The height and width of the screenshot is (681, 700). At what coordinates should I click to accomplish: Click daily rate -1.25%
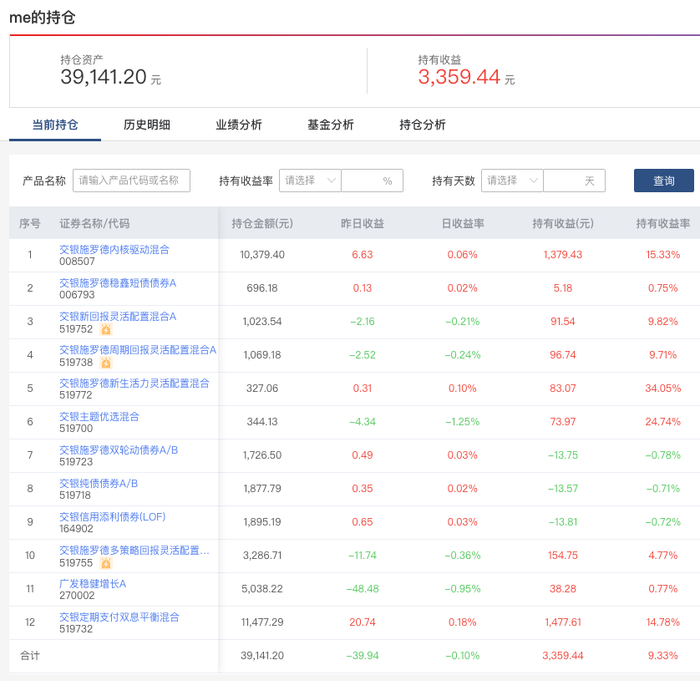pos(462,422)
